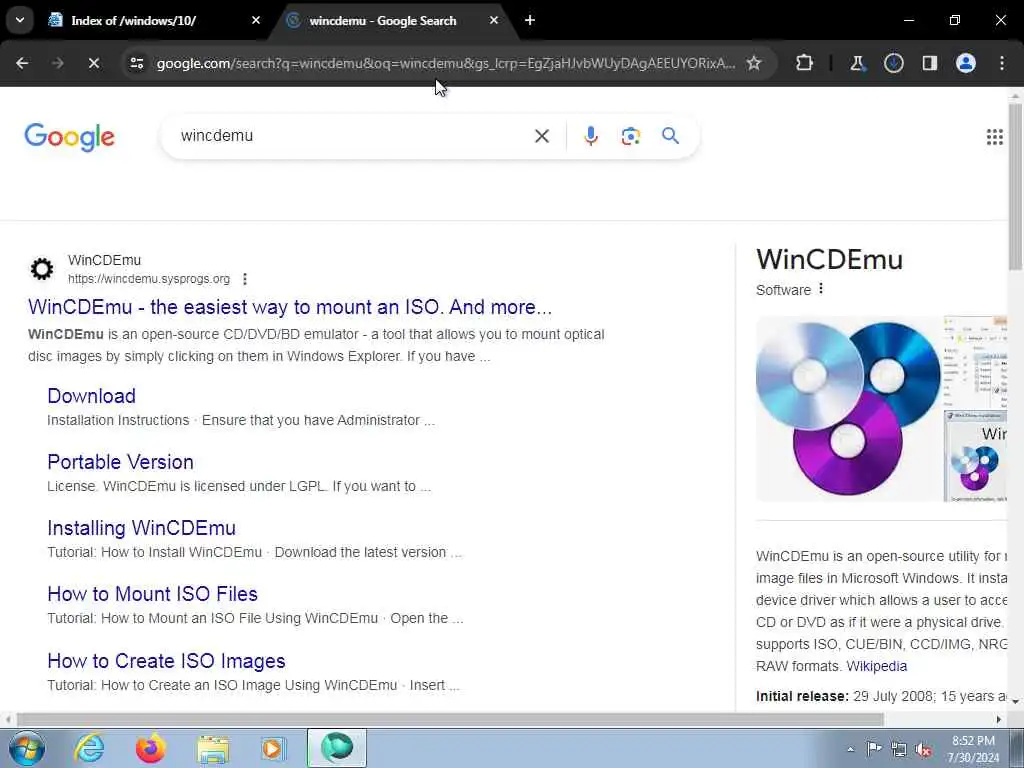
Task: Open the Download sitelink
Action: (x=91, y=396)
